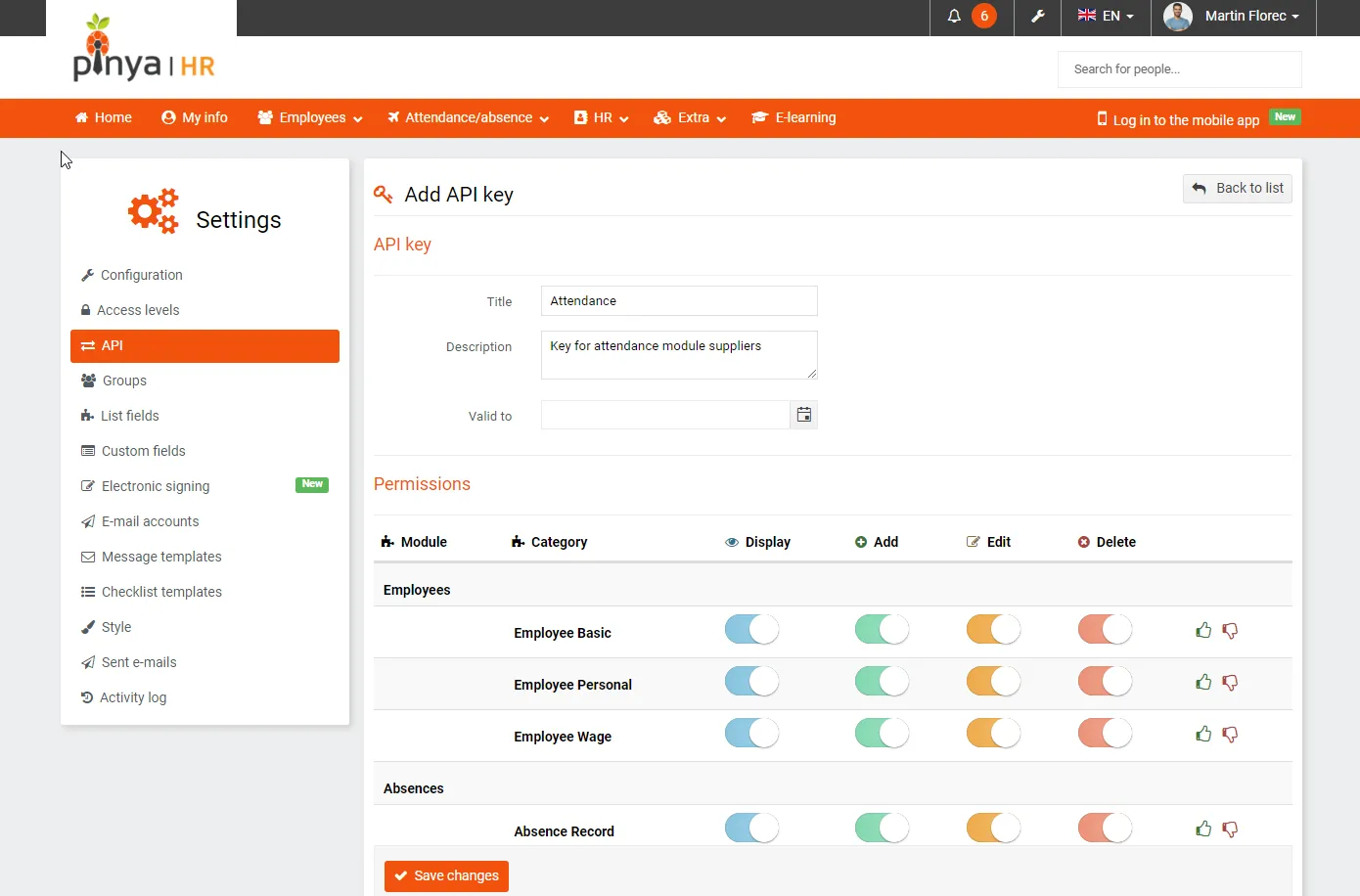Click the Settings gears icon

[x=154, y=210]
